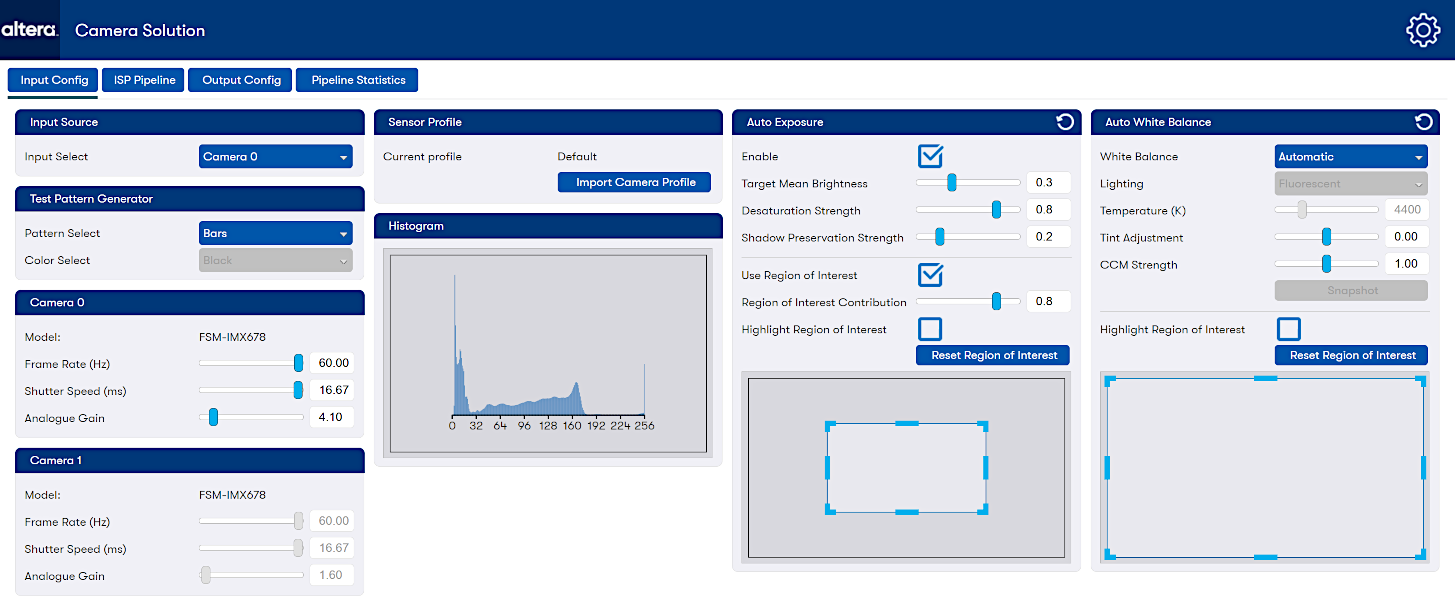Switch to the ISP Pipeline tab
This screenshot has width=1455, height=596.
pyautogui.click(x=144, y=80)
